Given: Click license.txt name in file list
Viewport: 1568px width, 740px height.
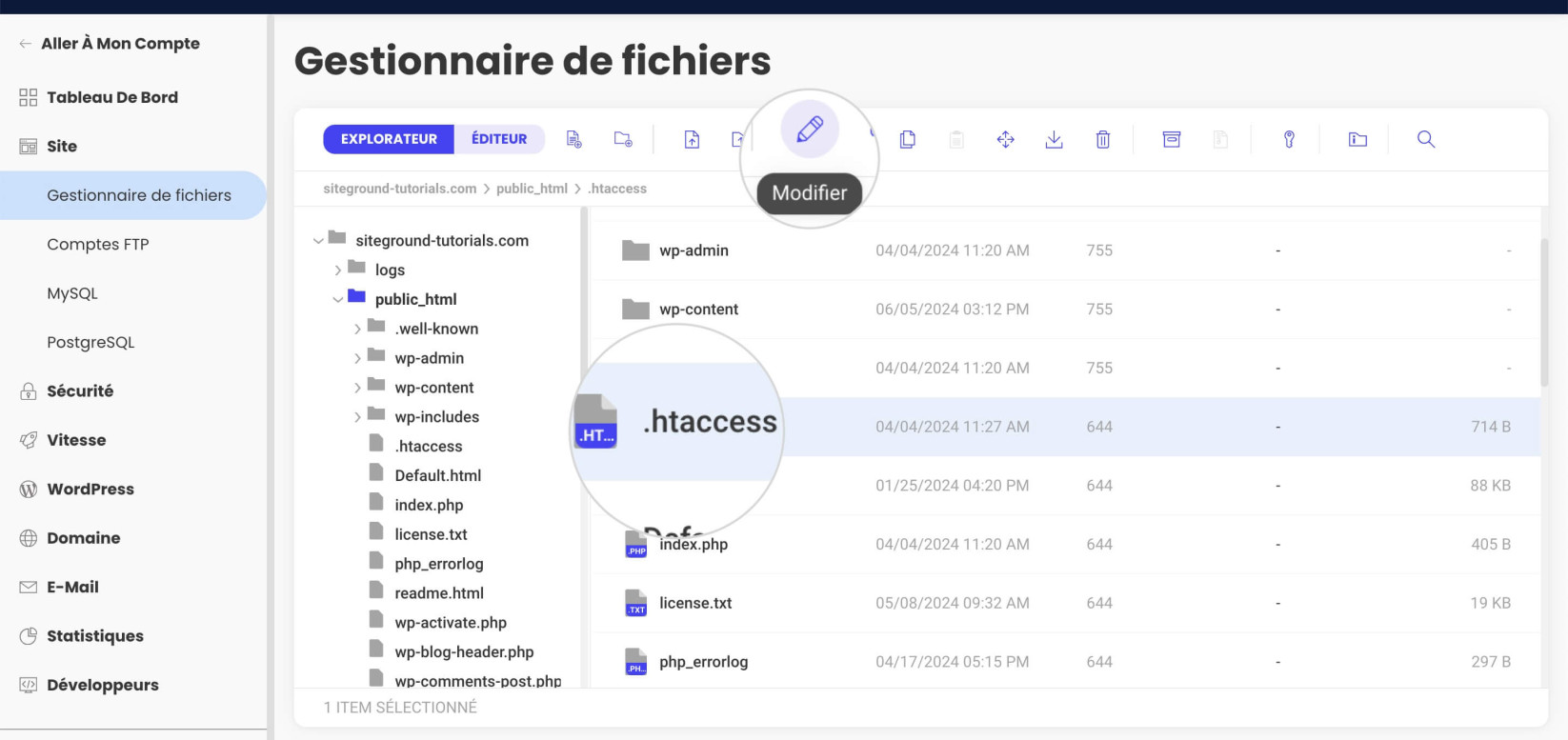Looking at the screenshot, I should (x=695, y=603).
